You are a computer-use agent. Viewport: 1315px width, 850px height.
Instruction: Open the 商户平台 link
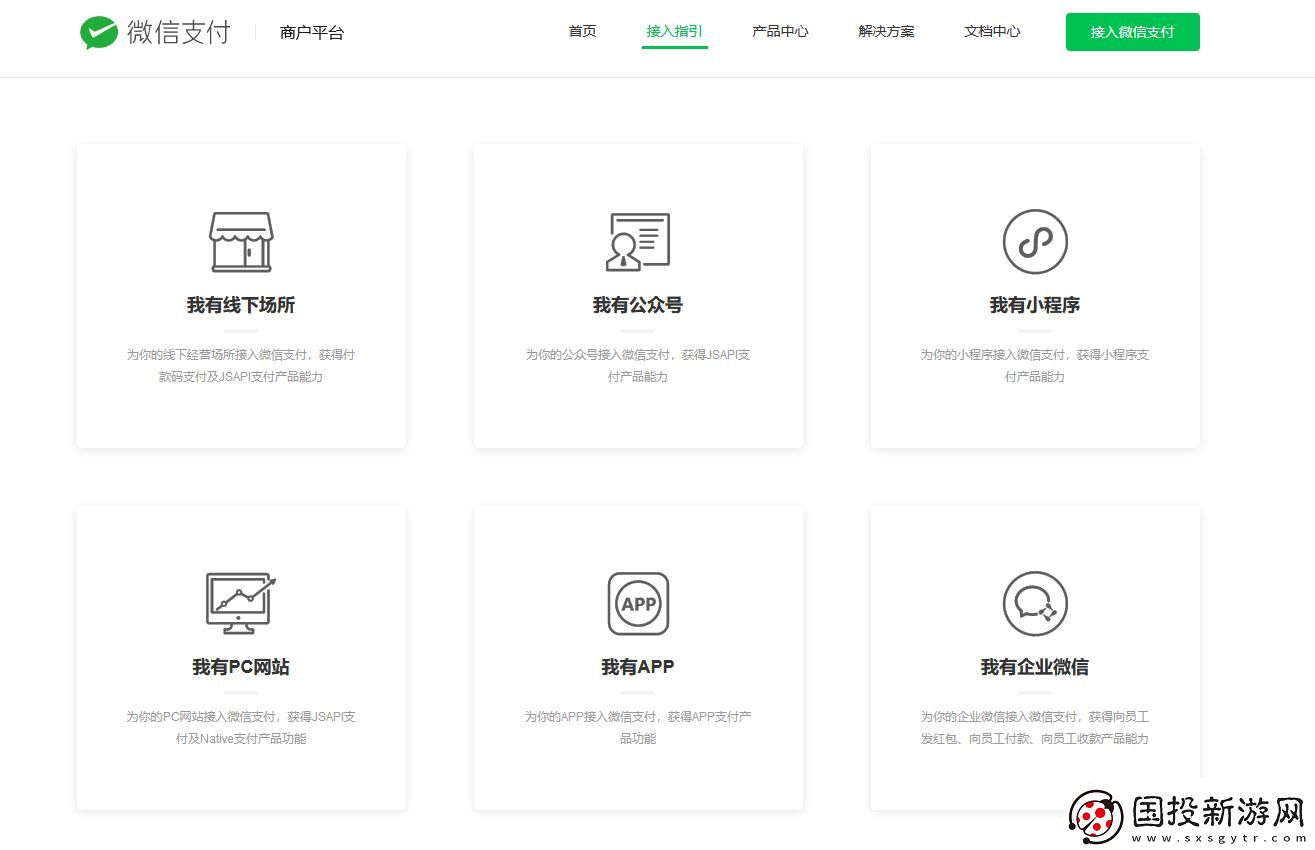(311, 32)
